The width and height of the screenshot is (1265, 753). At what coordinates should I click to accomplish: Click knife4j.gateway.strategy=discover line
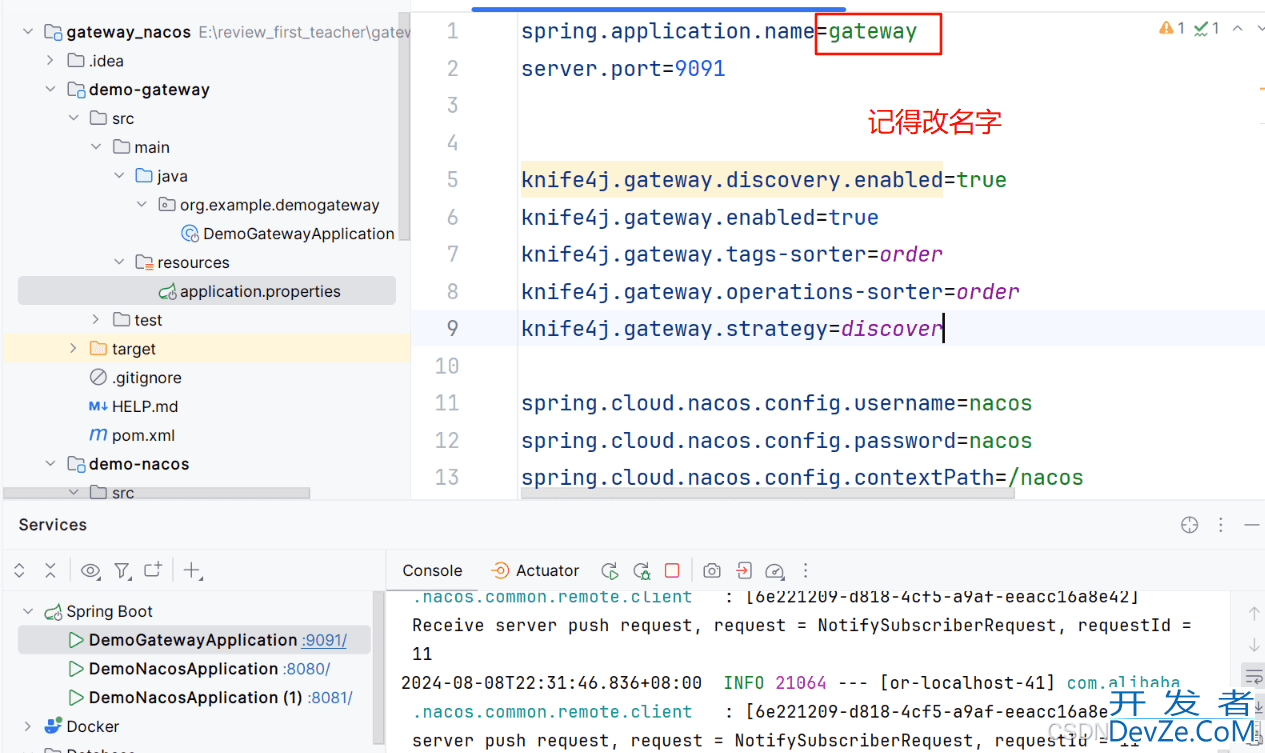(x=732, y=329)
